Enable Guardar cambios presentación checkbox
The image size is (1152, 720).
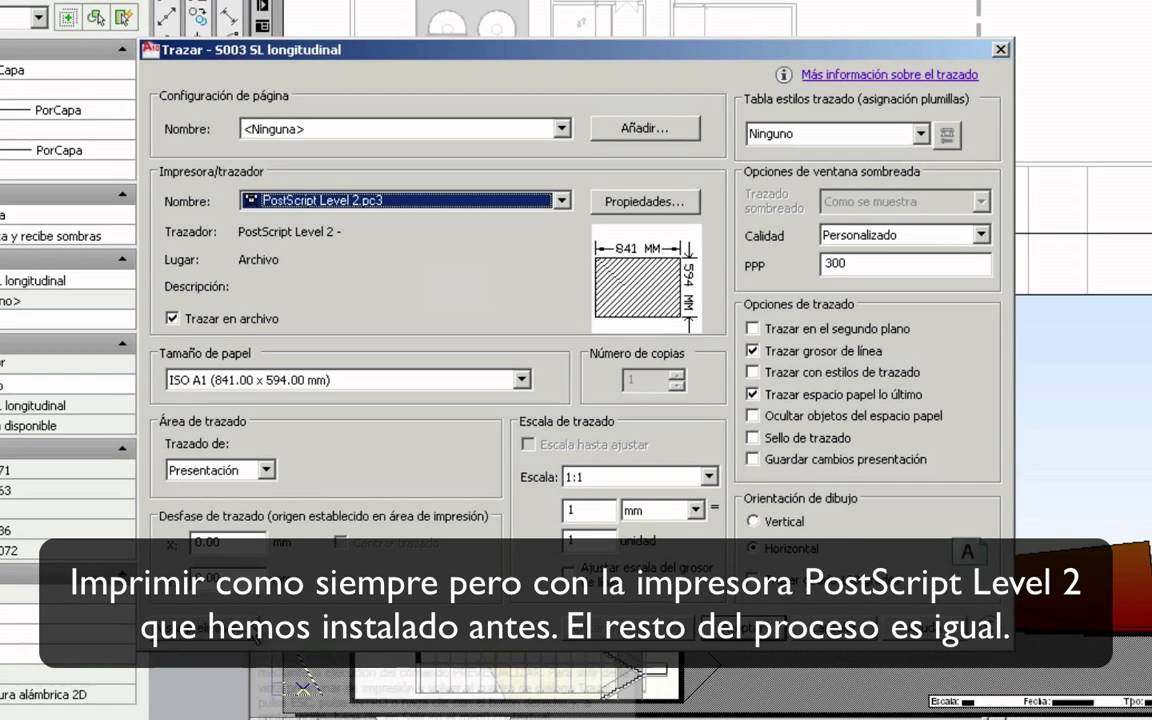pos(752,458)
